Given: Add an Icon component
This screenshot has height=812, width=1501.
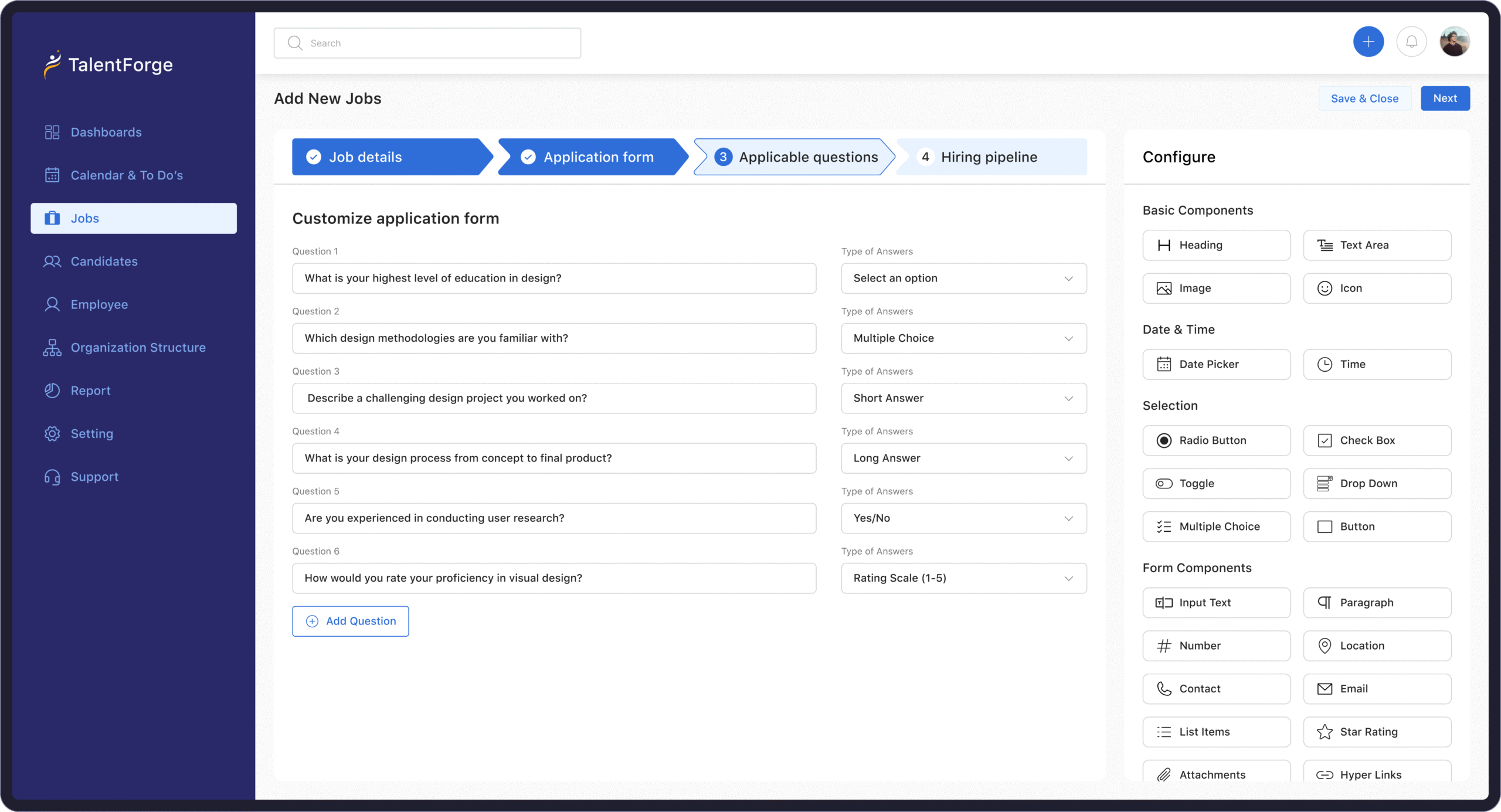Looking at the screenshot, I should pyautogui.click(x=1377, y=288).
